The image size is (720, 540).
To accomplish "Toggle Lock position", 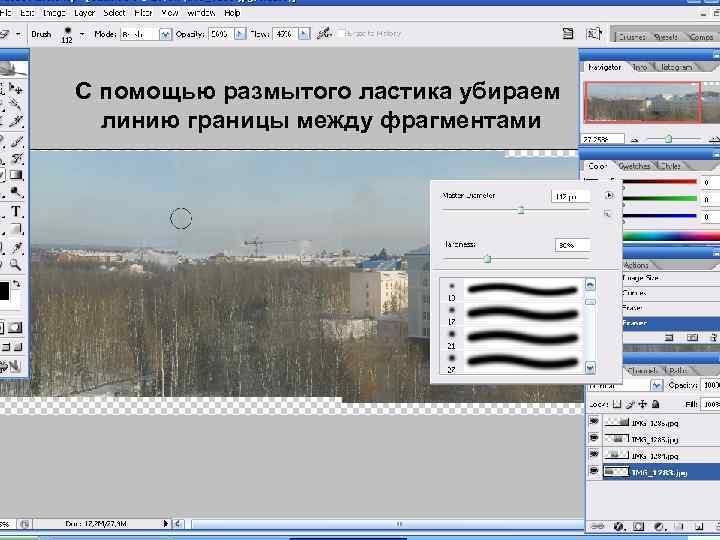I will [x=643, y=404].
